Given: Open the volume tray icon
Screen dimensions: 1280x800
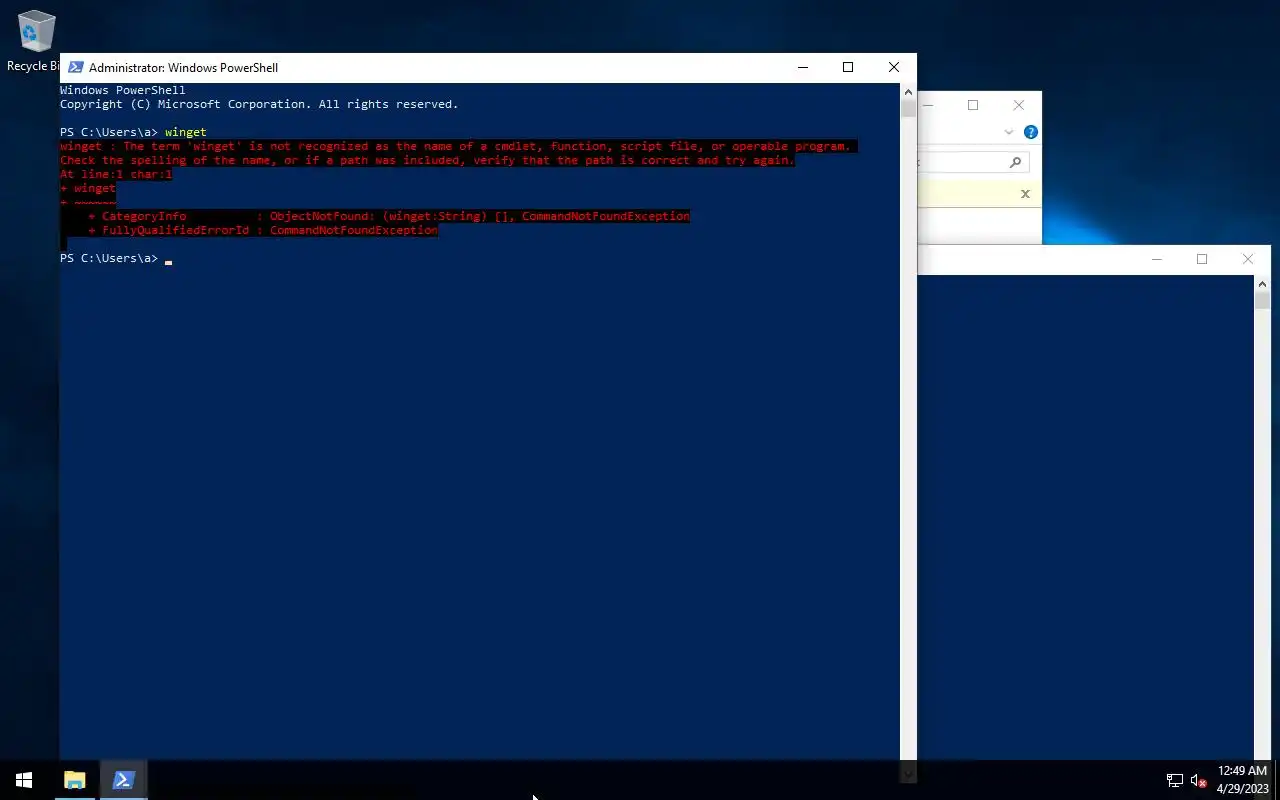Looking at the screenshot, I should click(x=1198, y=780).
